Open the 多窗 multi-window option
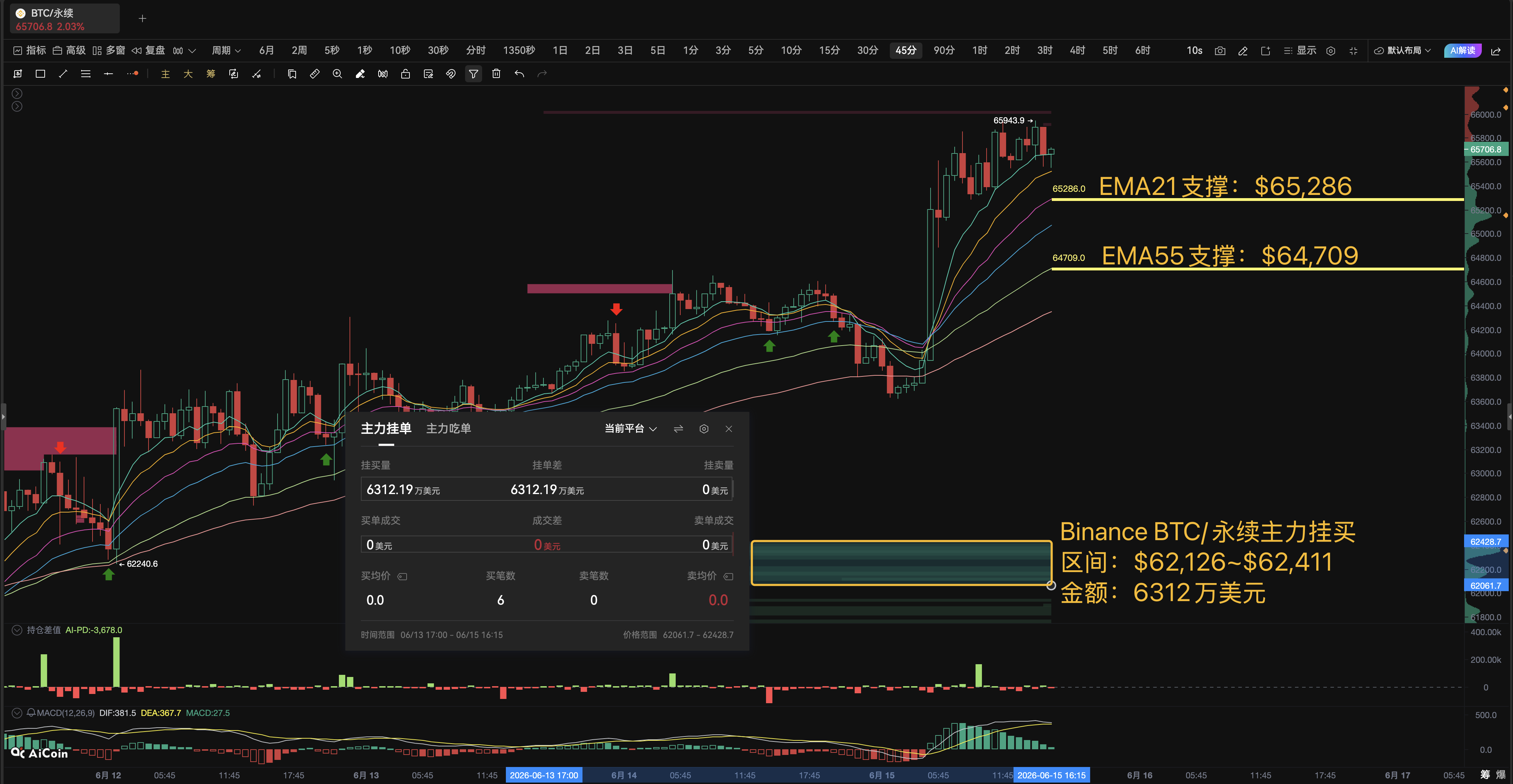The width and height of the screenshot is (1513, 784). 109,51
